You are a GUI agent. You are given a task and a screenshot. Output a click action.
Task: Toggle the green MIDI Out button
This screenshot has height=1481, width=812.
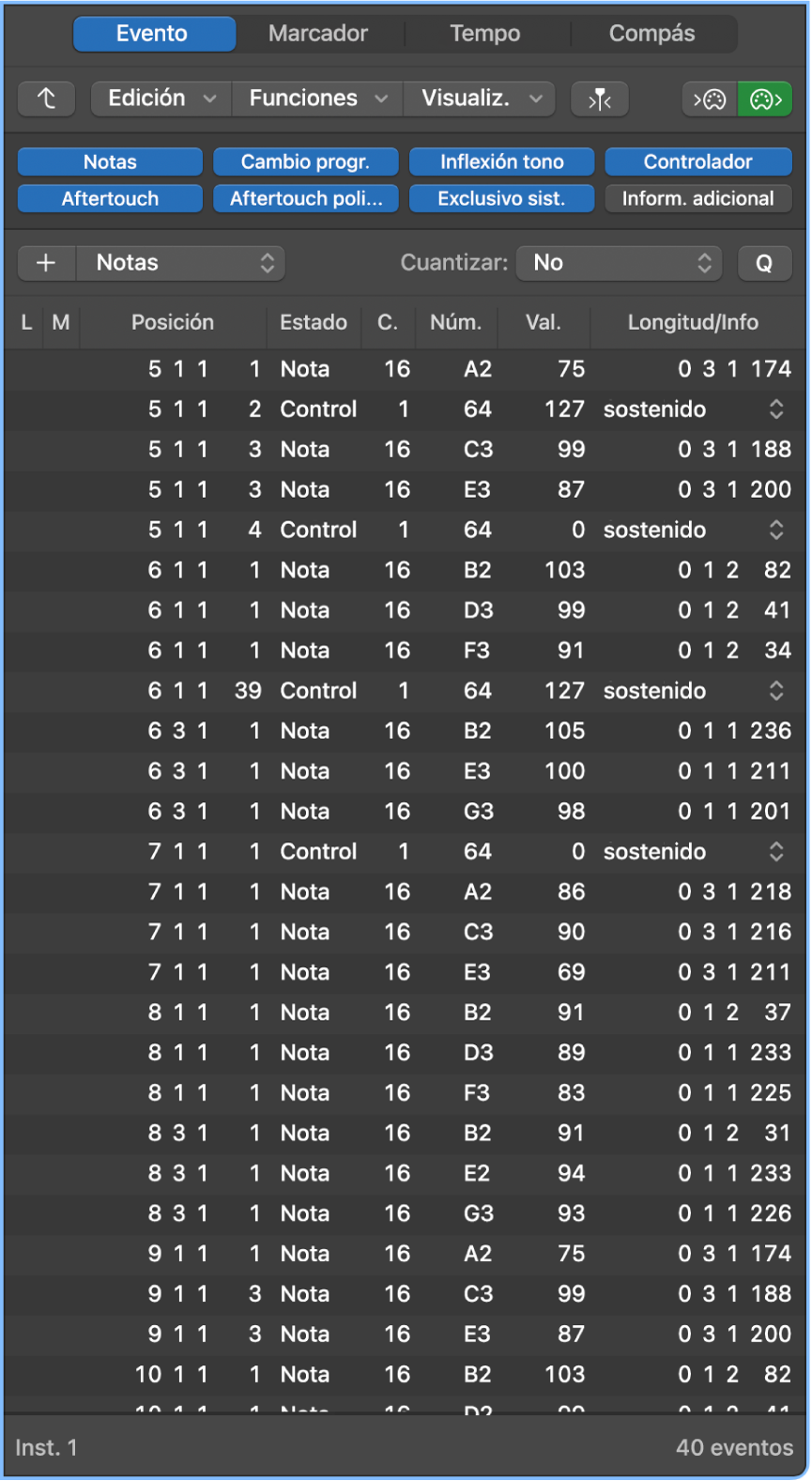click(x=765, y=99)
